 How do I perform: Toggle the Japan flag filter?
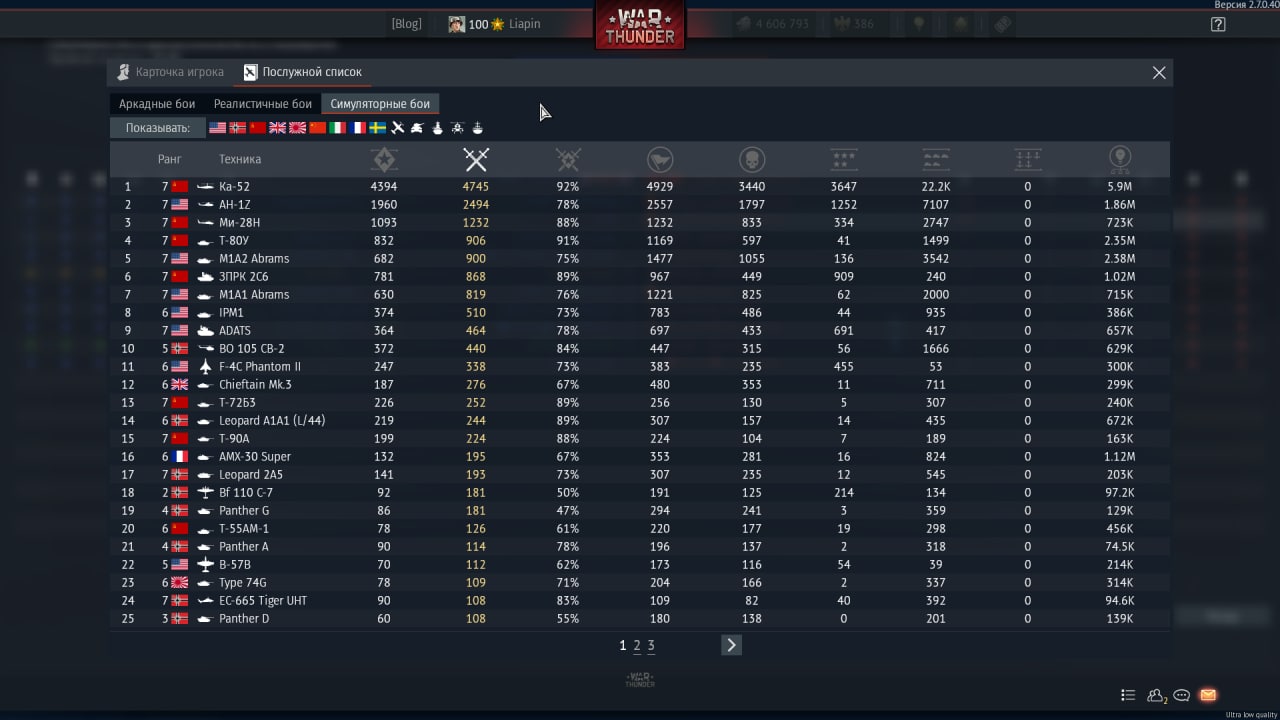tap(297, 128)
